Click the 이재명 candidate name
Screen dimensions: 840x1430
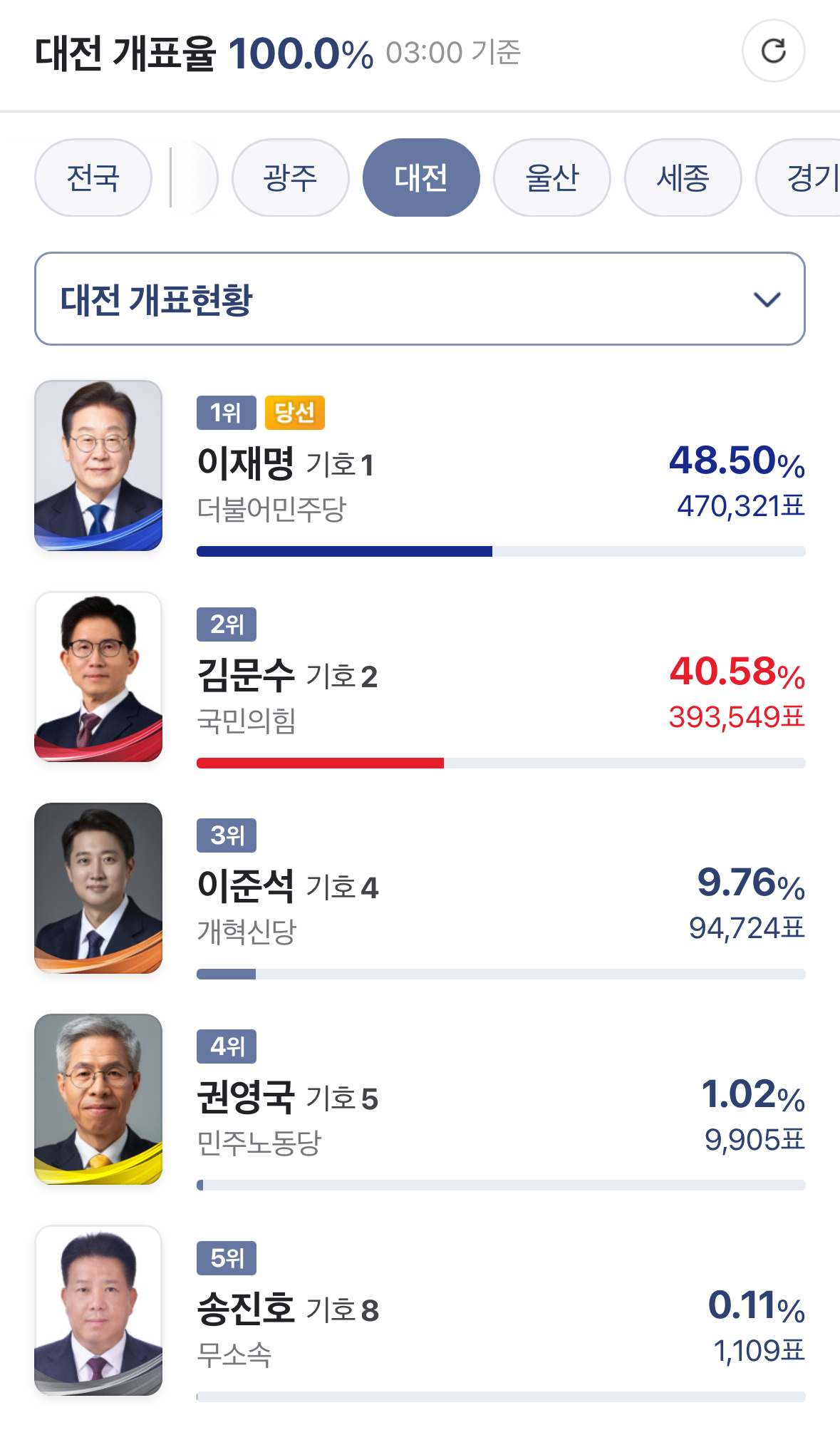(x=246, y=463)
